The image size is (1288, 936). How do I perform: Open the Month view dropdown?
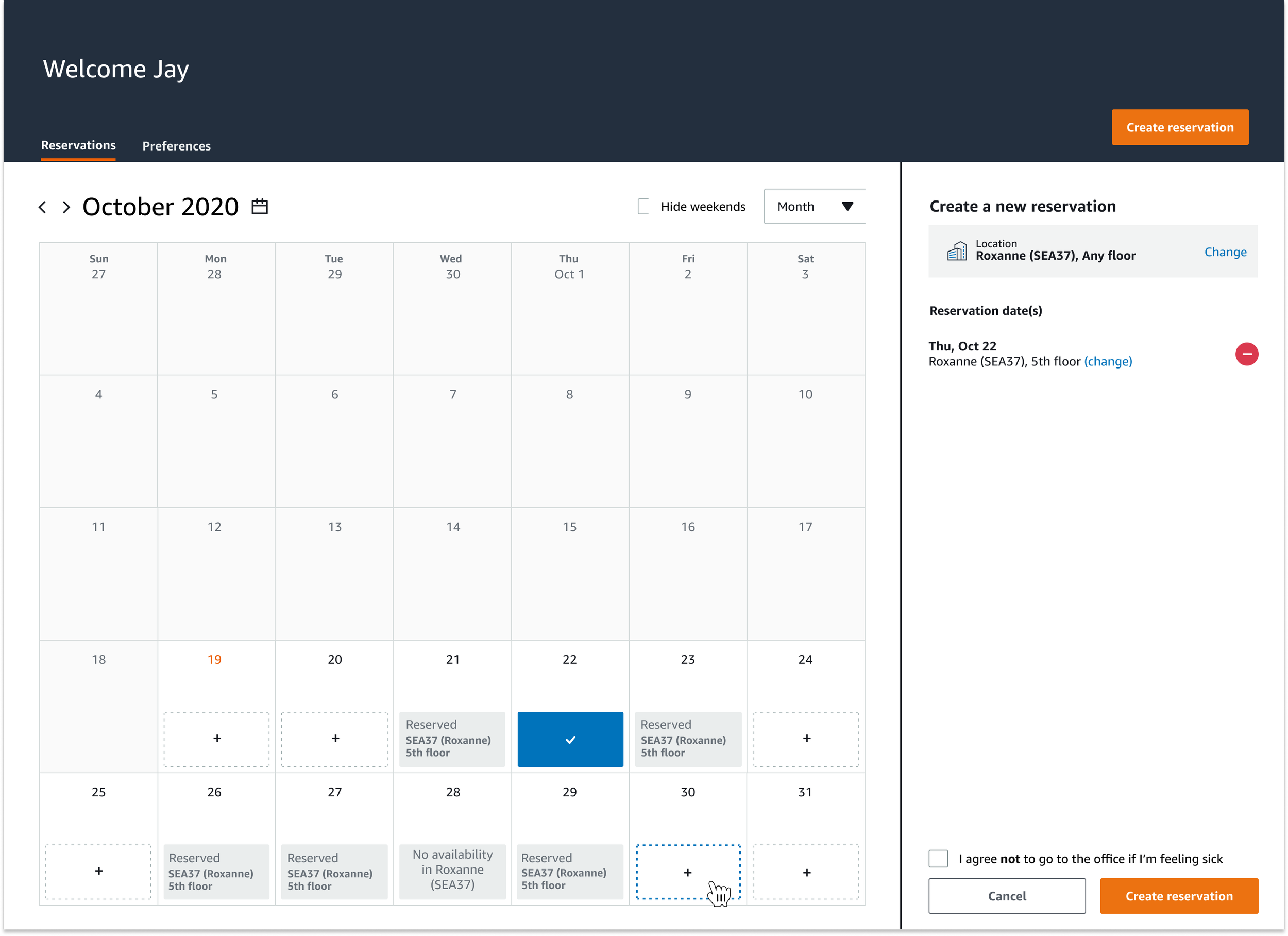(x=814, y=207)
